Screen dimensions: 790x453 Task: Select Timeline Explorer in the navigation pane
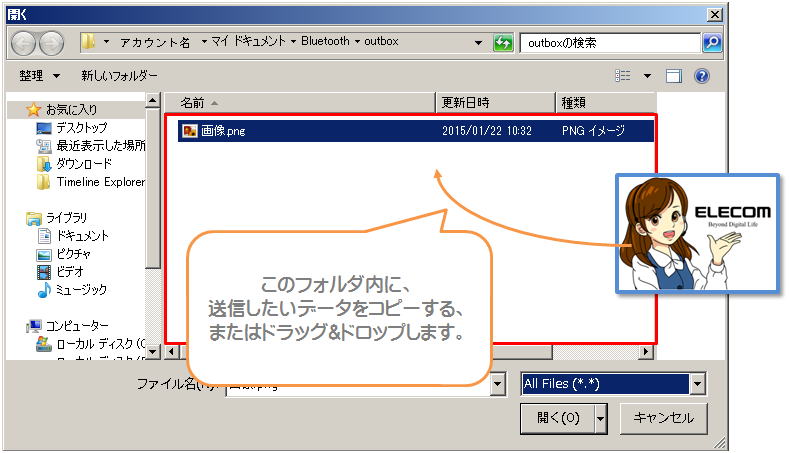pyautogui.click(x=101, y=182)
